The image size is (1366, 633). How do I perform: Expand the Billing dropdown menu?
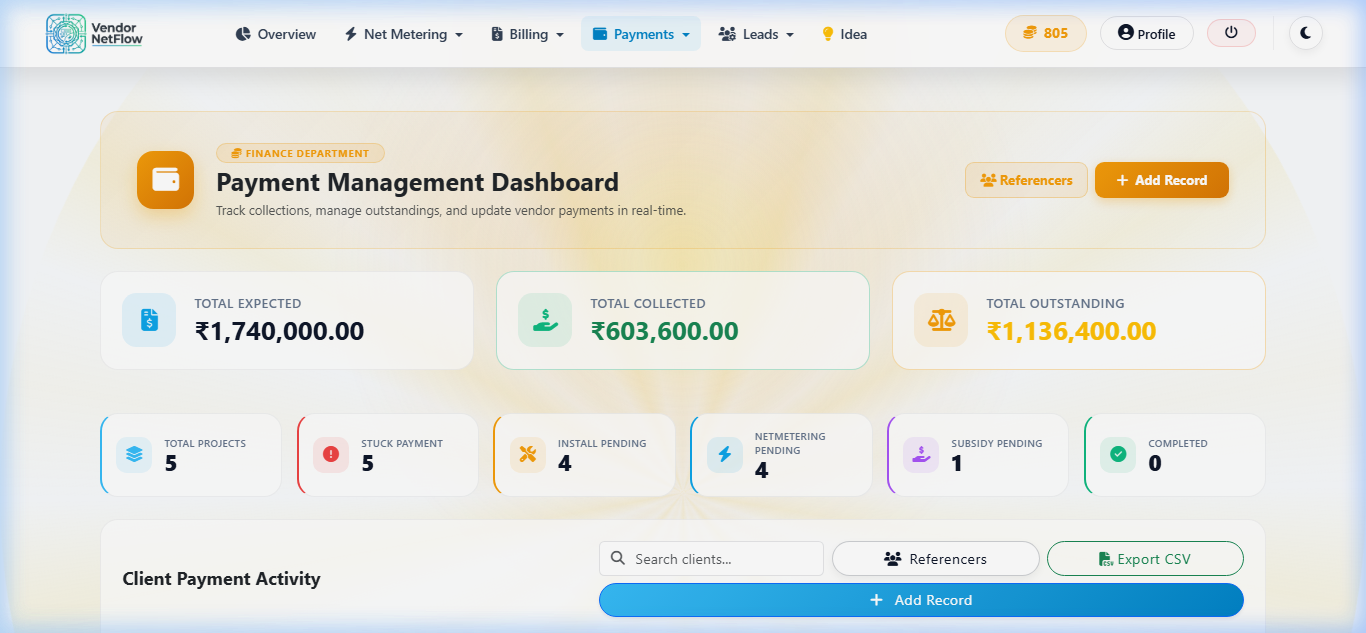coord(528,34)
